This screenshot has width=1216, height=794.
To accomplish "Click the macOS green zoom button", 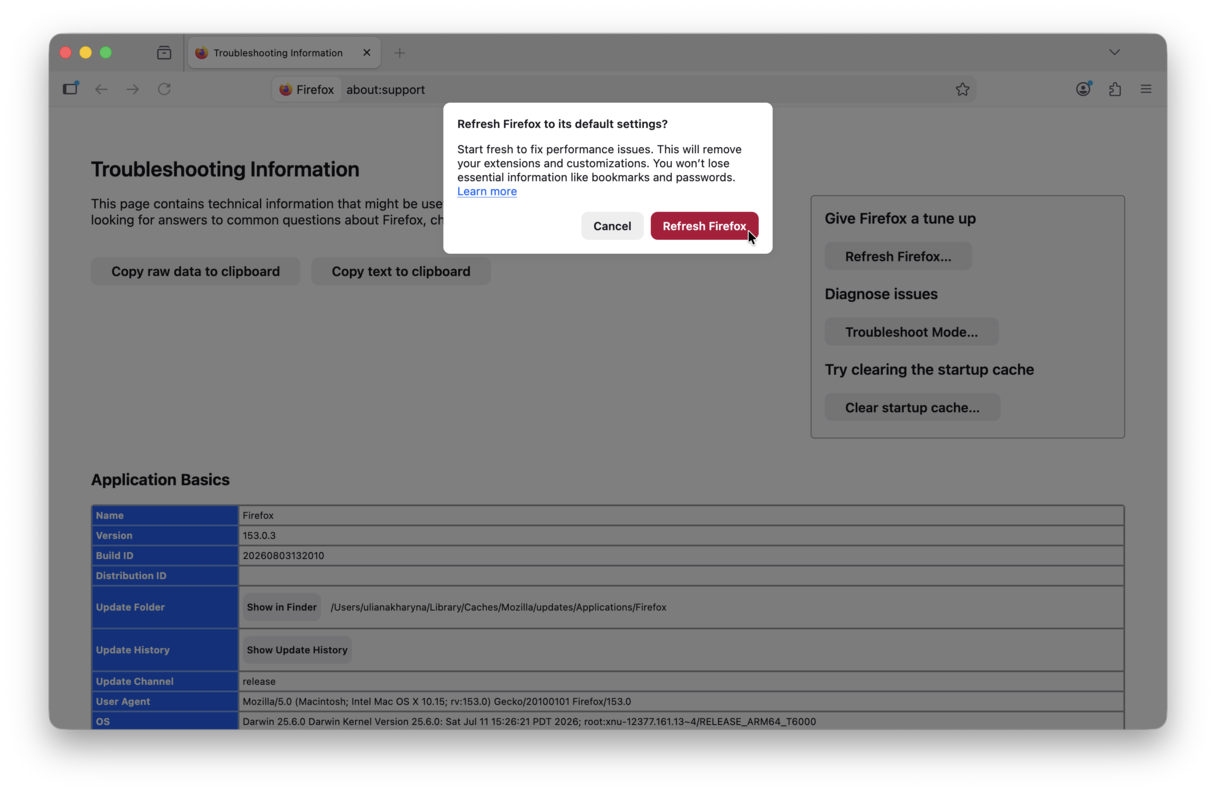I will click(106, 52).
